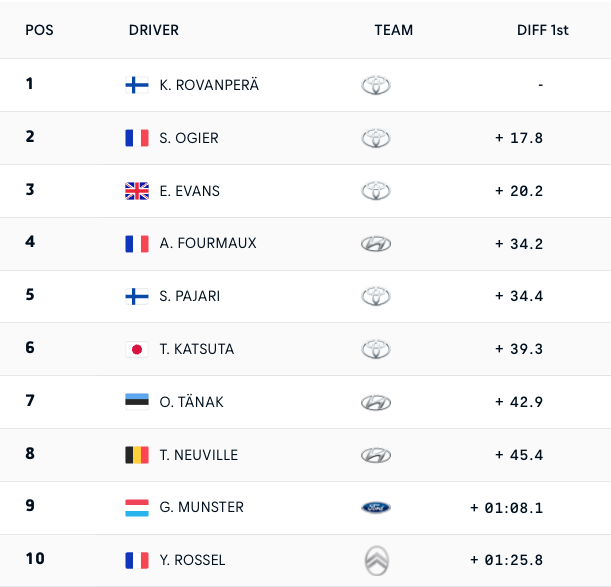The height and width of the screenshot is (587, 611).
Task: Click Citroën logo in Y. Rossel's row
Action: coord(376,560)
